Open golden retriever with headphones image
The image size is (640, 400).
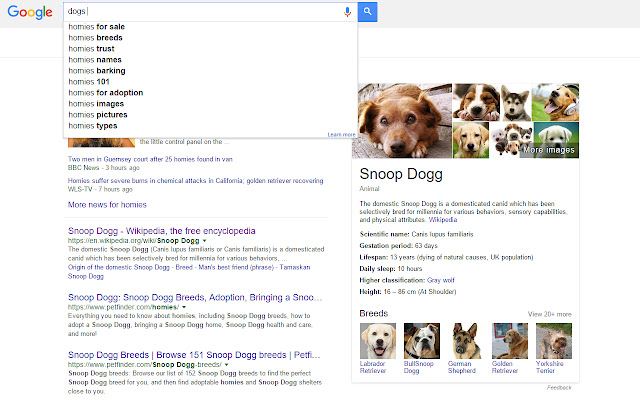pyautogui.click(x=556, y=102)
